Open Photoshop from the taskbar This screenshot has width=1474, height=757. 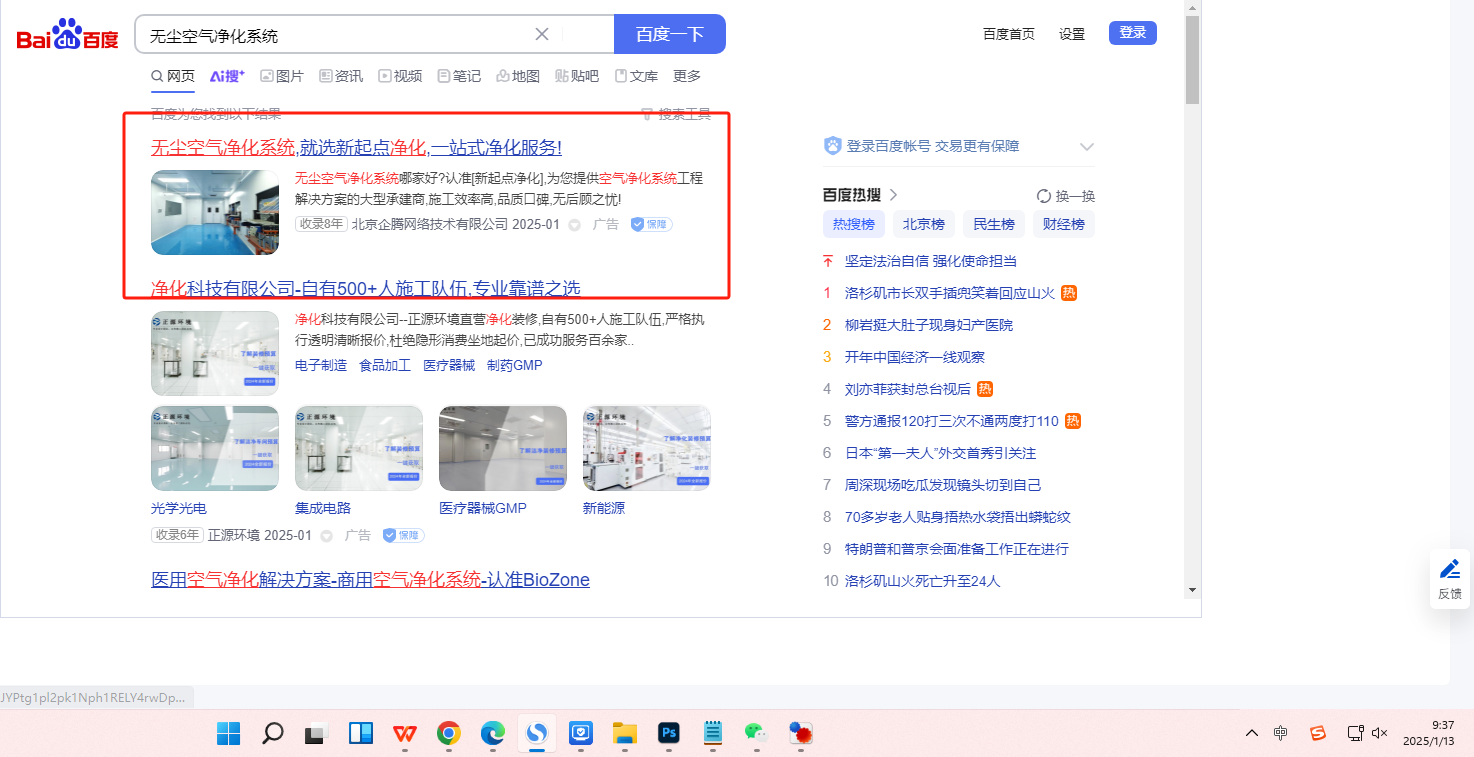click(669, 733)
